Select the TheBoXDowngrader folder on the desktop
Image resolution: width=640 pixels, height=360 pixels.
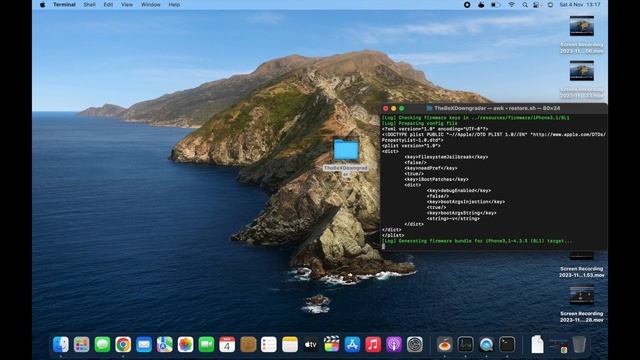[346, 149]
